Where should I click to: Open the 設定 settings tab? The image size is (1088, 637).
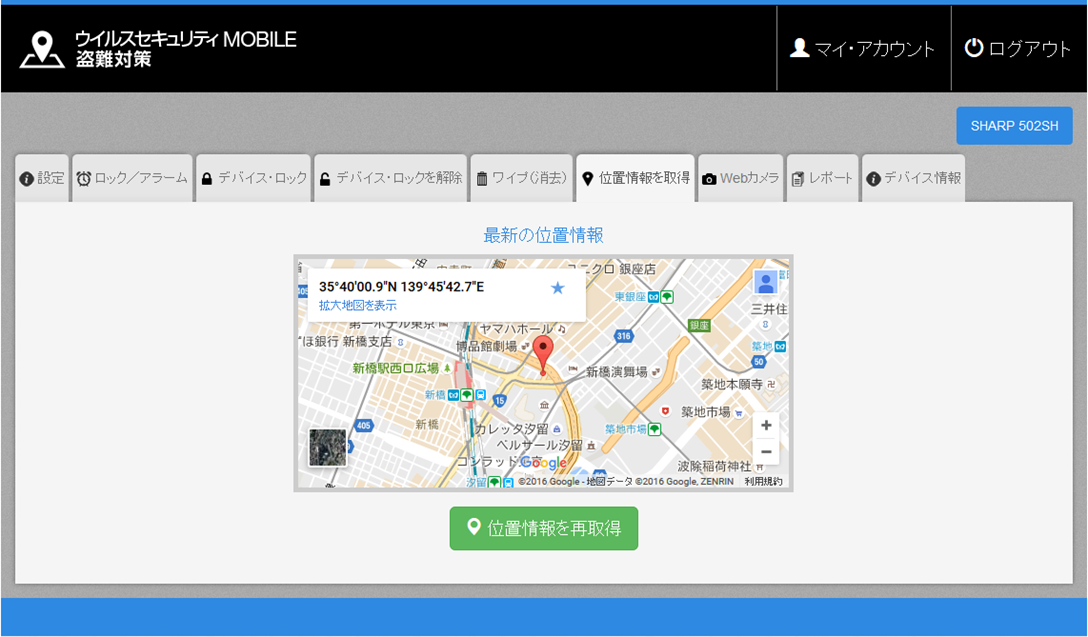pyautogui.click(x=42, y=178)
